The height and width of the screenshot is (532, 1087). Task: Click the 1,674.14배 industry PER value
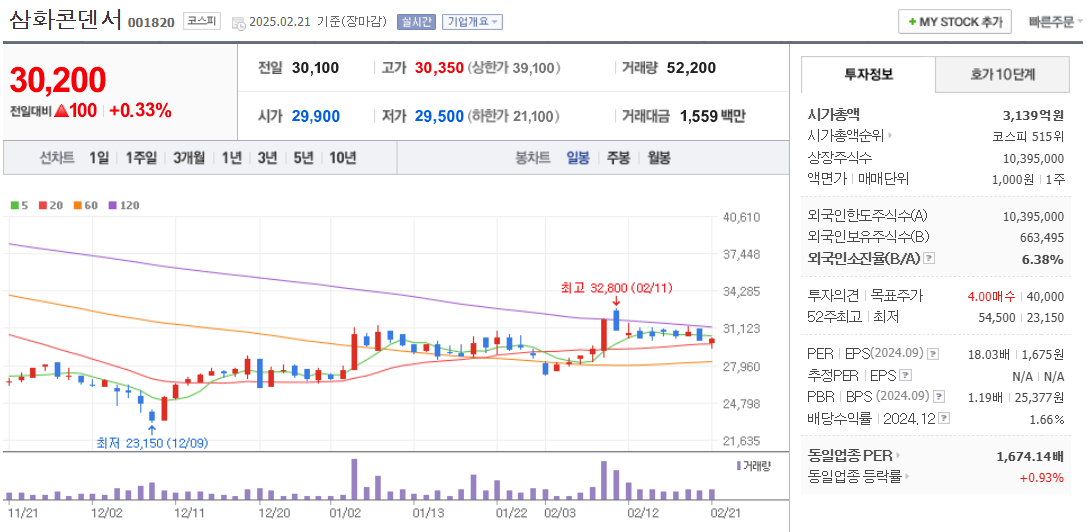pos(1030,456)
